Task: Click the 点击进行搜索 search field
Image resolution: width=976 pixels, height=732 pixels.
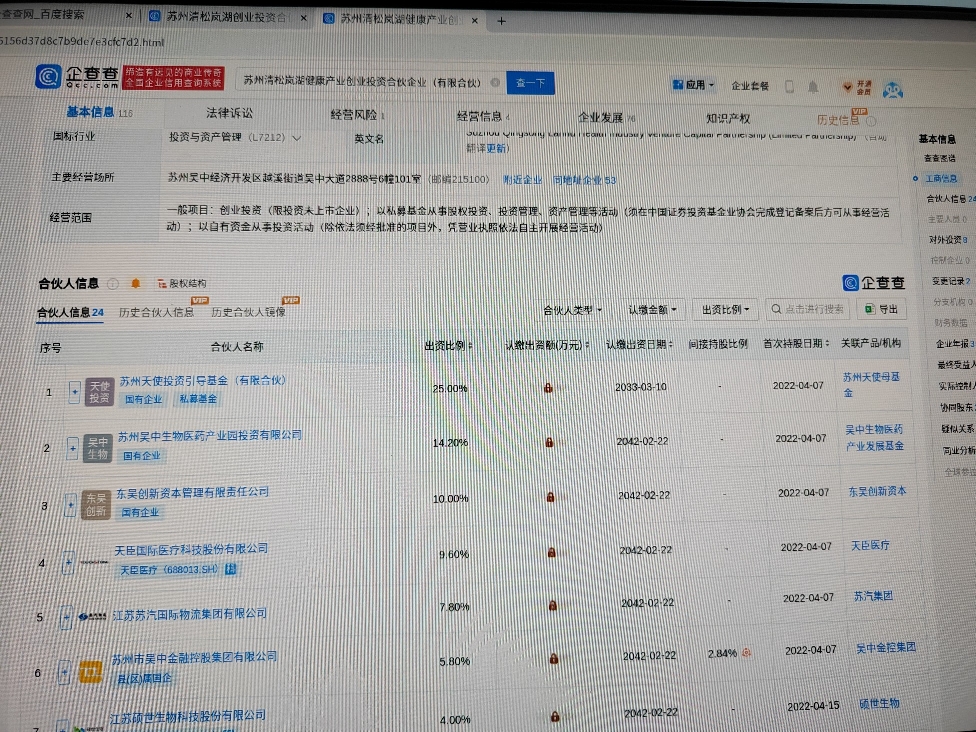Action: point(807,309)
